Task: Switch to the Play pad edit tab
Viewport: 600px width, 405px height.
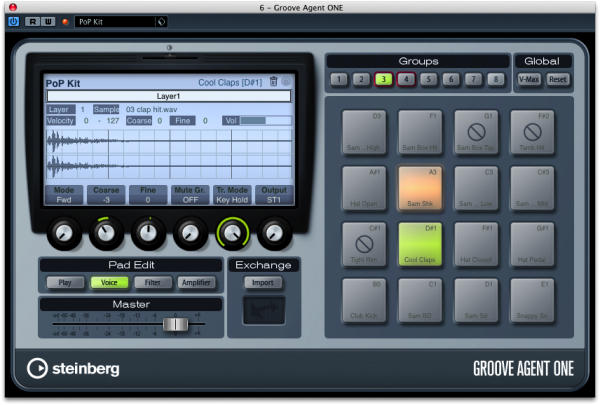Action: [65, 283]
